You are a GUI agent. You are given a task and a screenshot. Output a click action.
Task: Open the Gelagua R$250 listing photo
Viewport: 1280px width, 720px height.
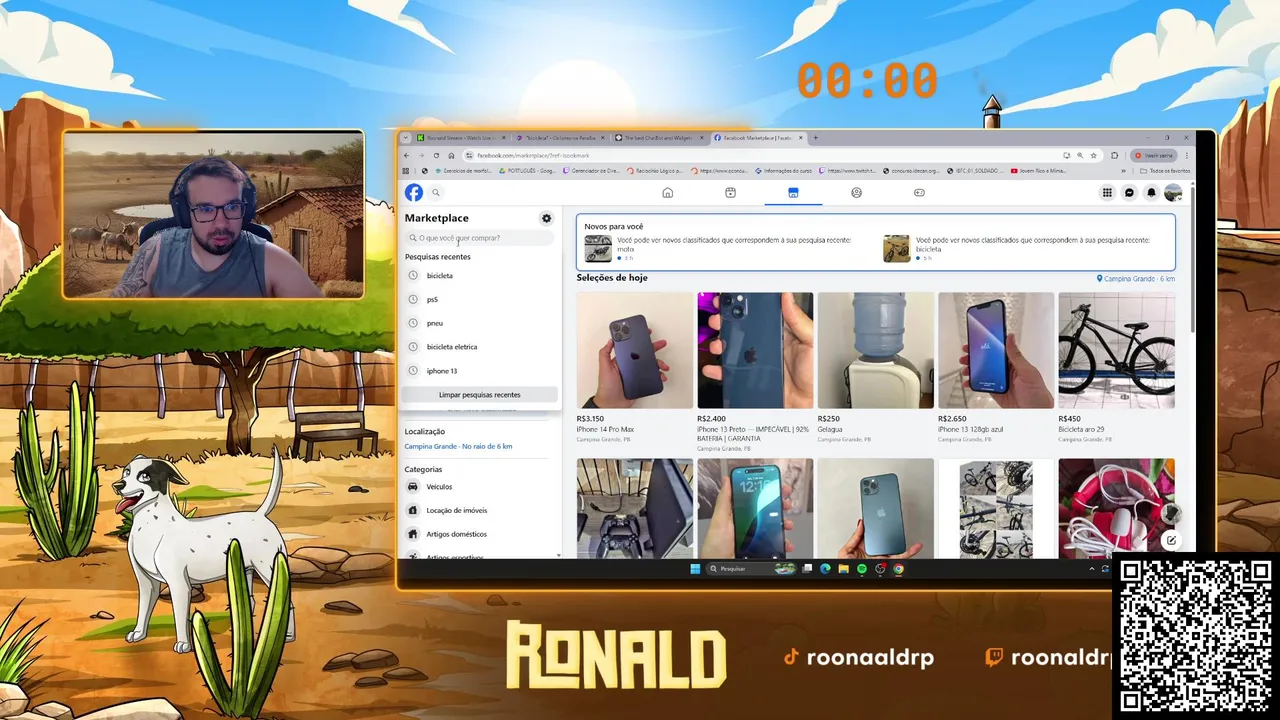(x=876, y=350)
